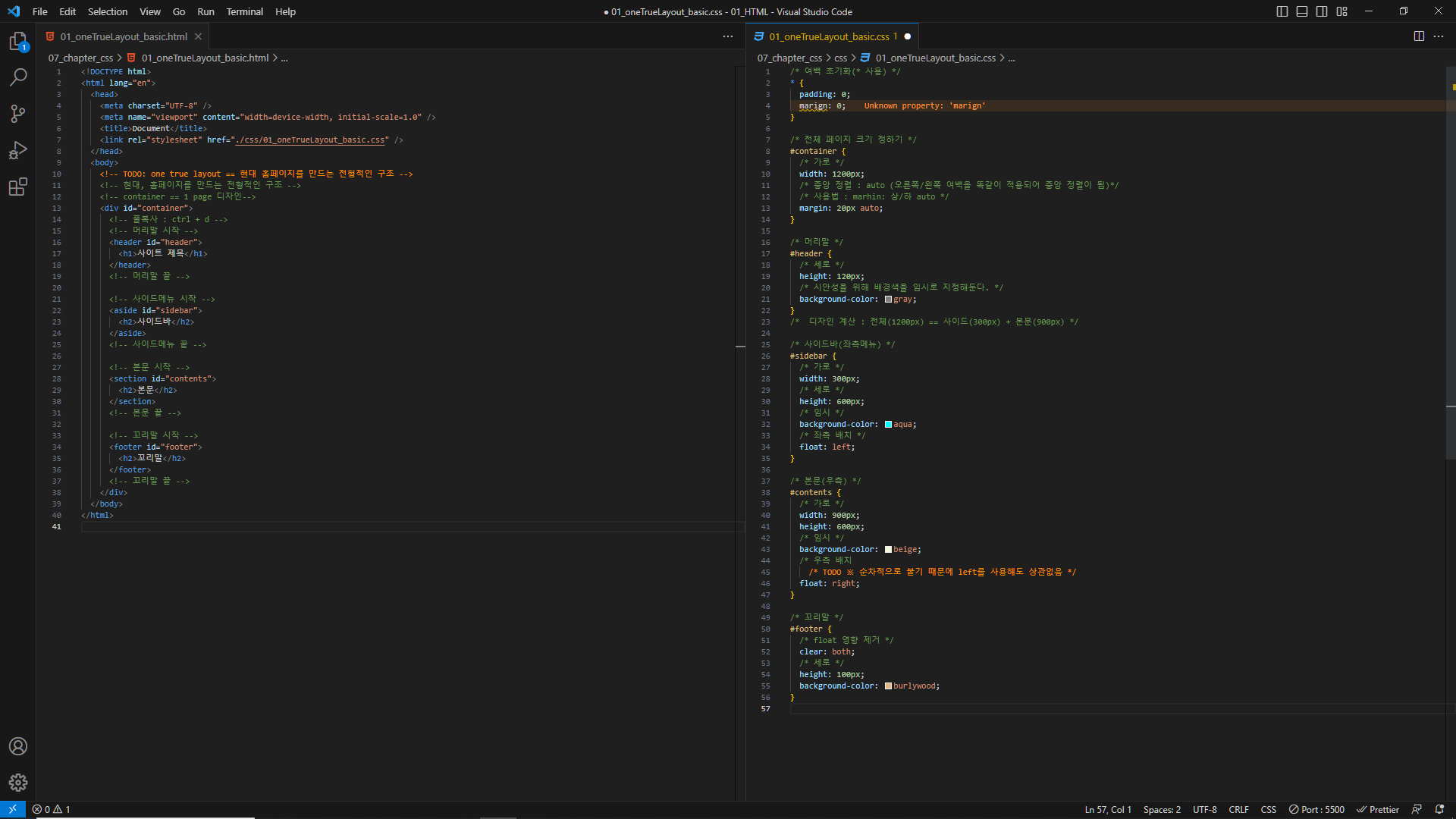Toggle the Primary Side Bar layout button
The height and width of the screenshot is (819, 1456).
[1282, 11]
